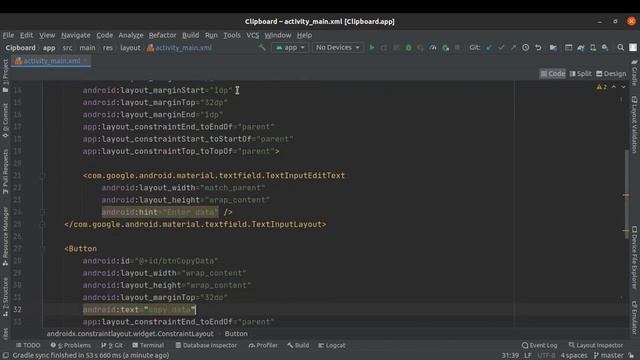Go to next highlighted warning arrow
Image resolution: width=640 pixels, height=360 pixels.
coord(623,87)
